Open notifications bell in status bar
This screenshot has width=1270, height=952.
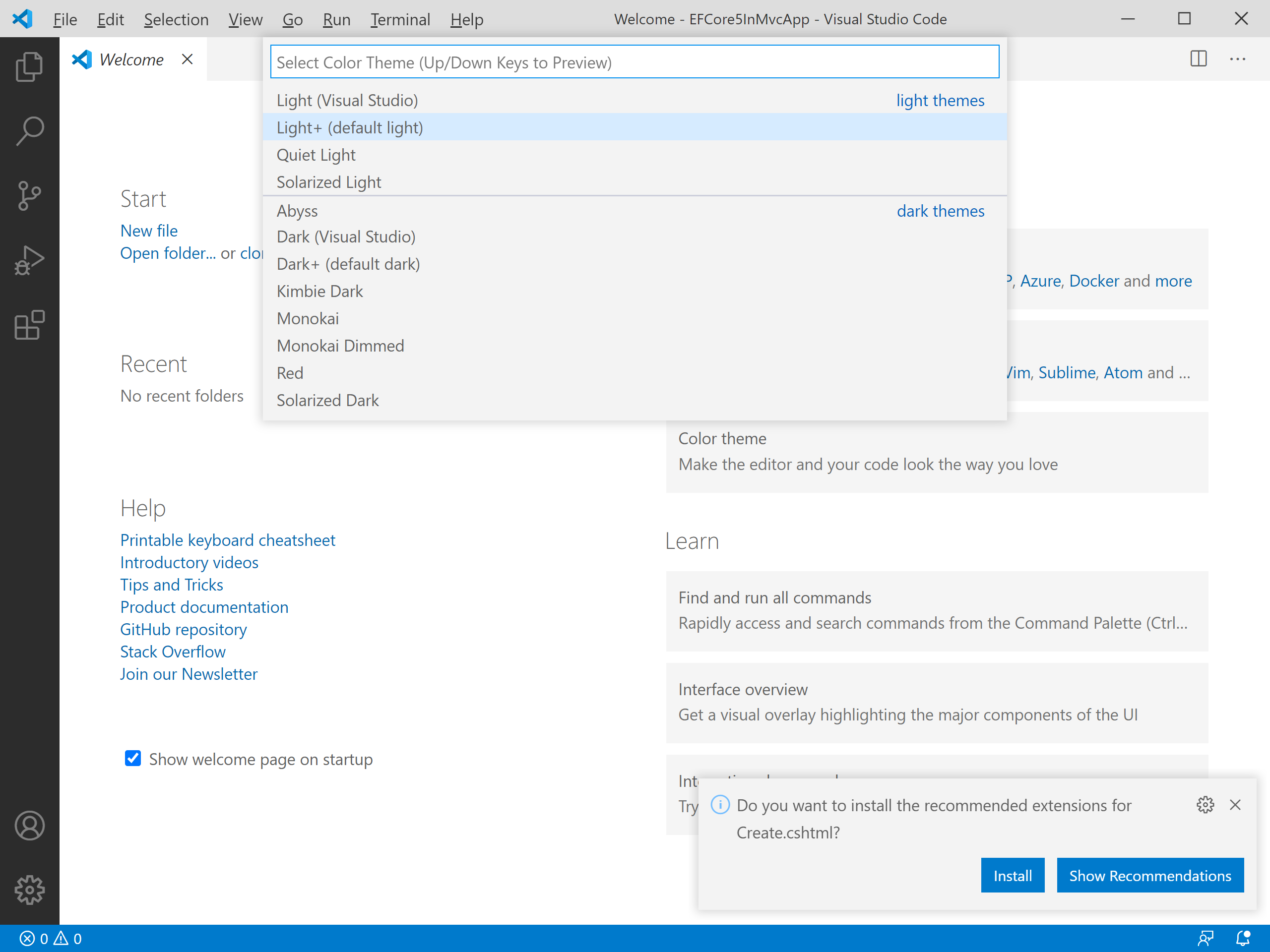point(1243,938)
